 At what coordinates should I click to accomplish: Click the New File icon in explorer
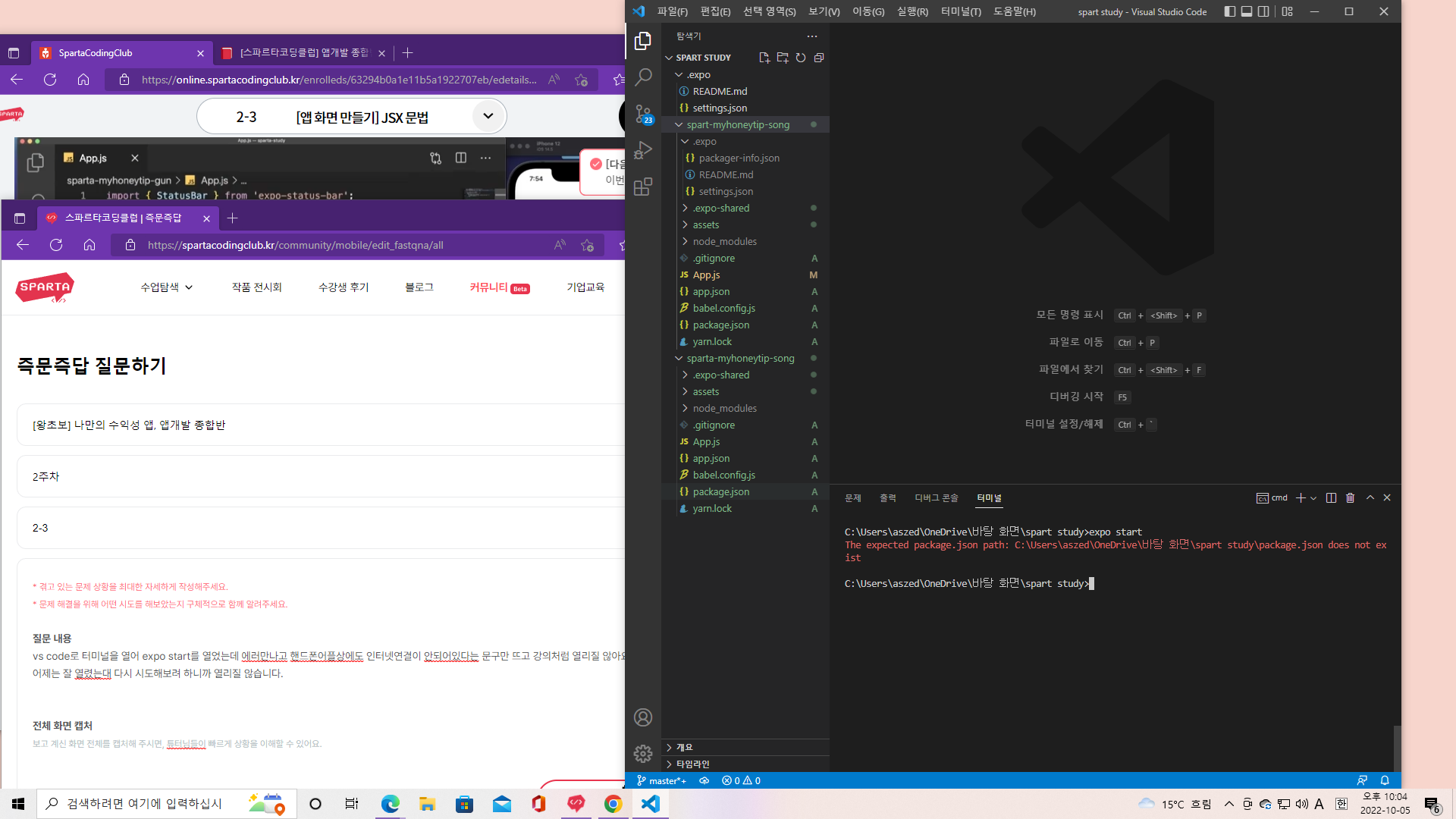764,58
